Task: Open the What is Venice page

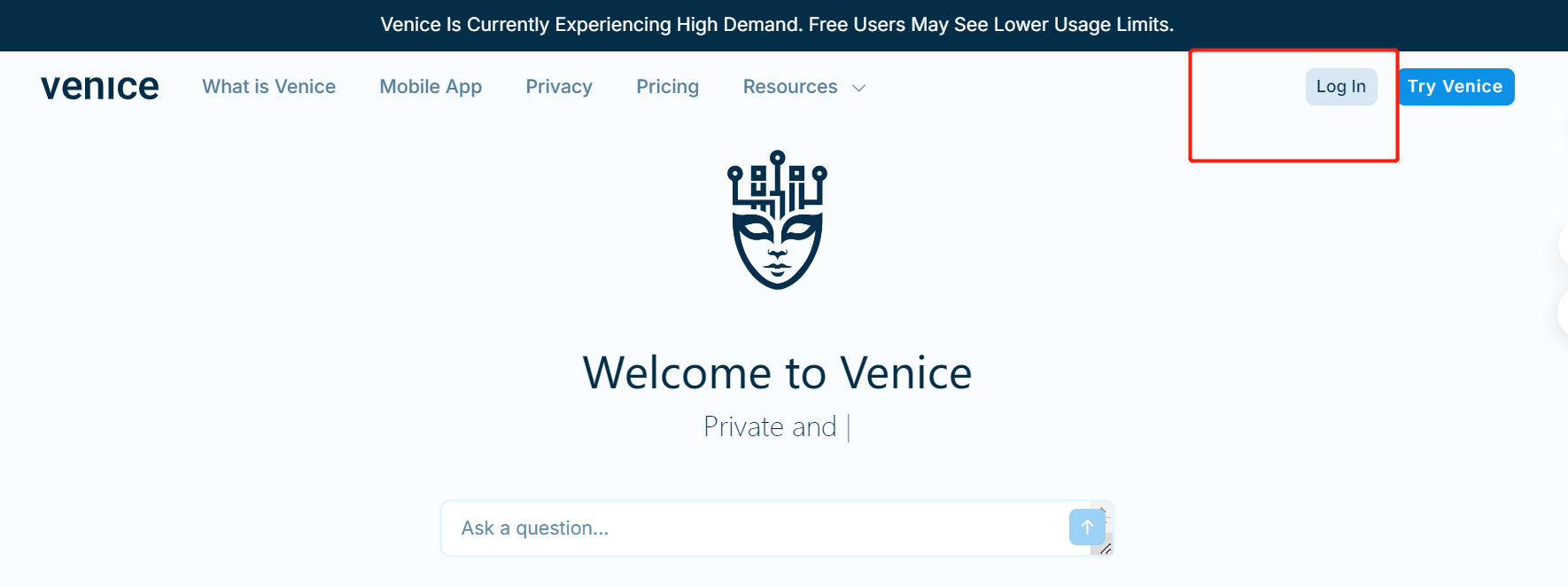Action: pos(268,87)
